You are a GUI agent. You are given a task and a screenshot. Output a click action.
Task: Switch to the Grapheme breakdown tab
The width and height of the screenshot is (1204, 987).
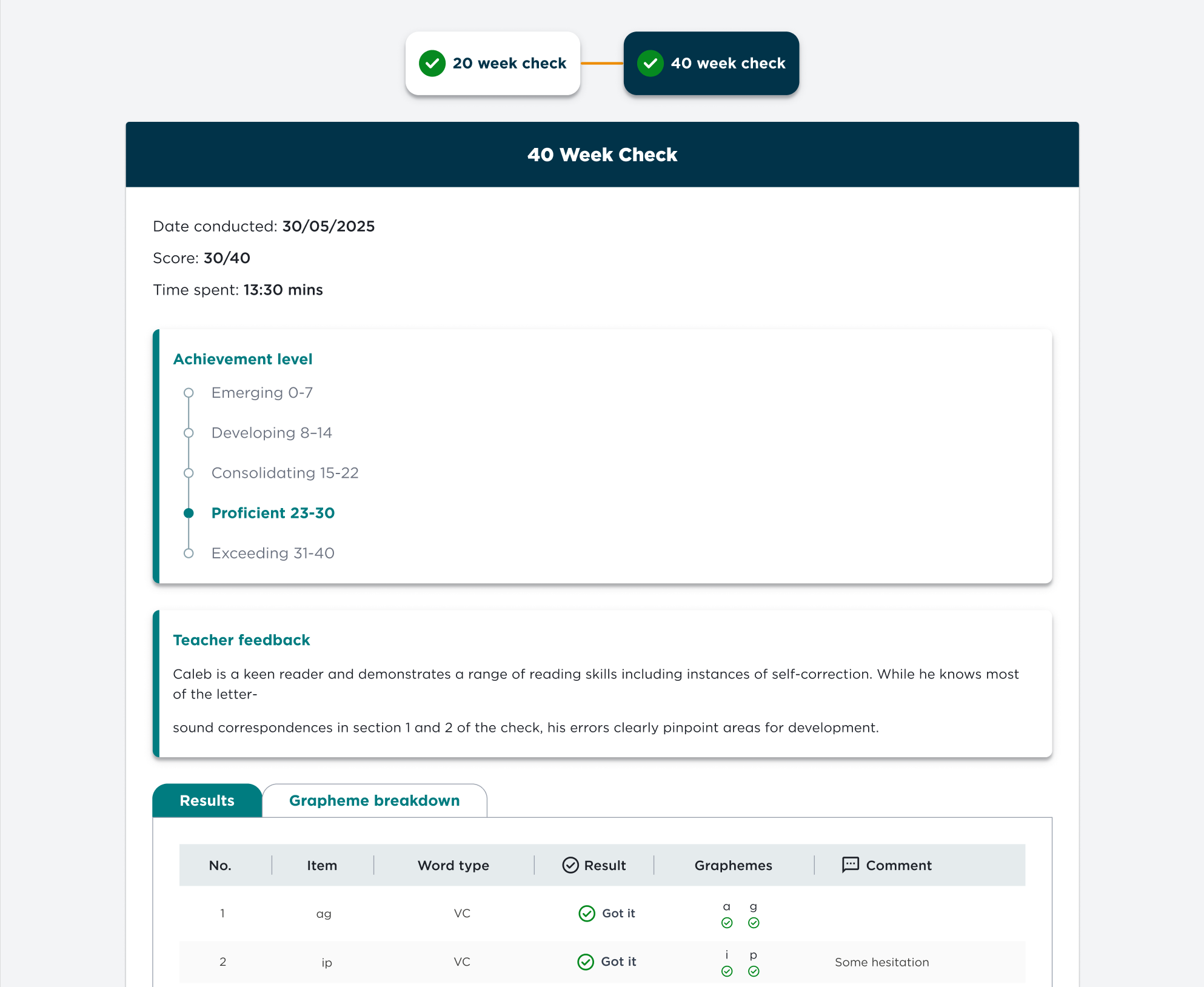(x=374, y=800)
